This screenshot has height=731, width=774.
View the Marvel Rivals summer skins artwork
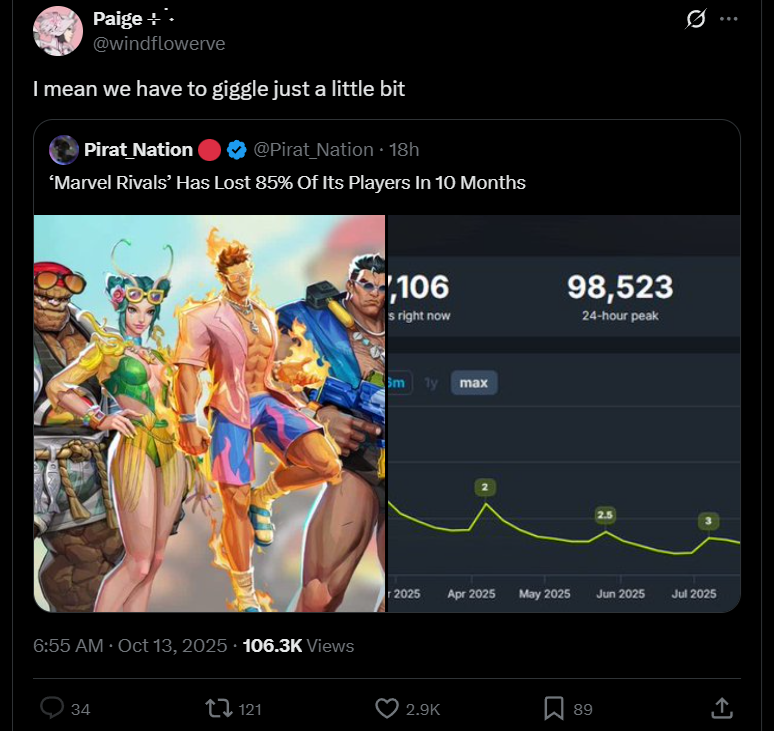coord(209,414)
